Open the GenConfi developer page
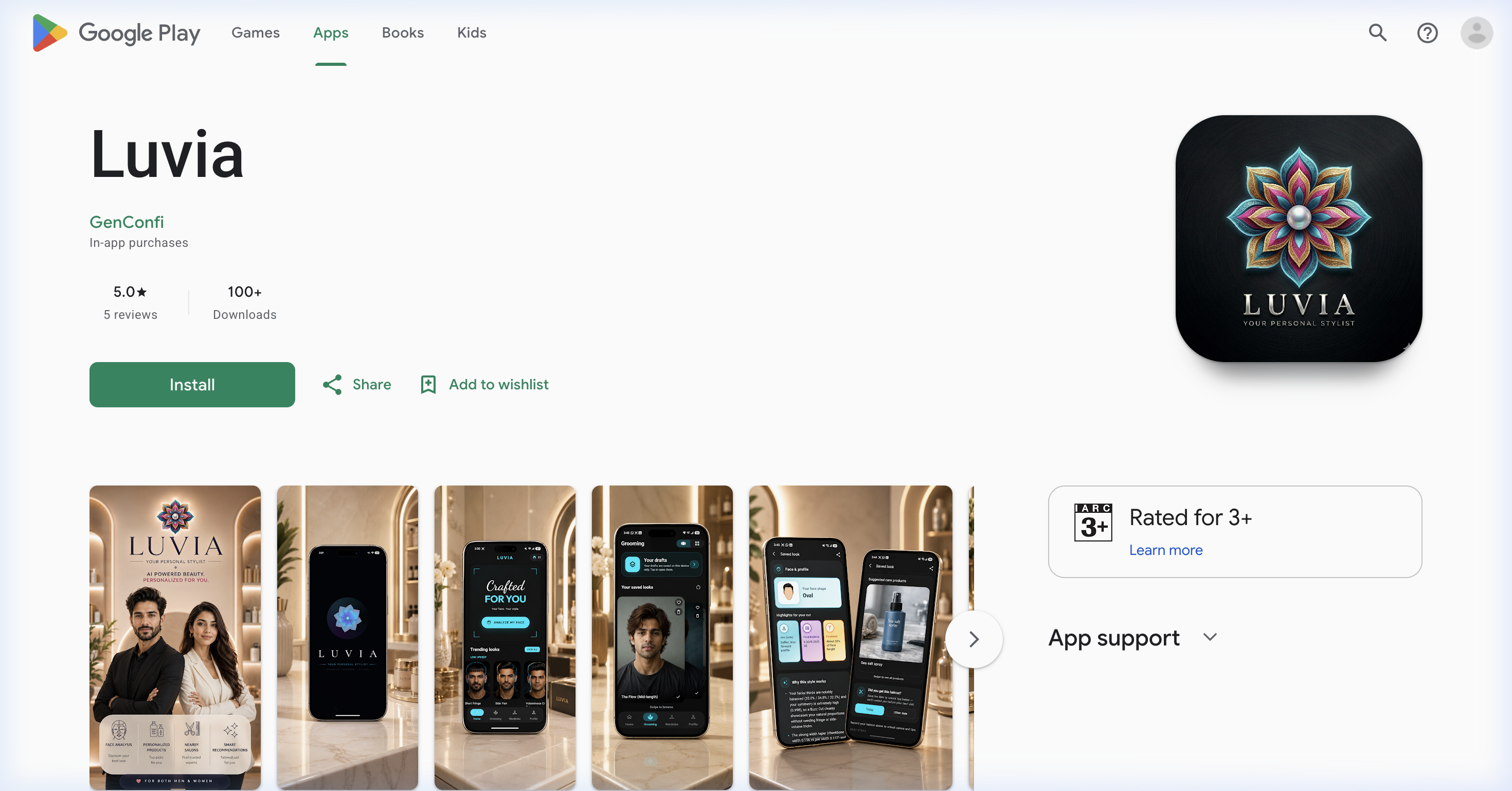 point(126,222)
